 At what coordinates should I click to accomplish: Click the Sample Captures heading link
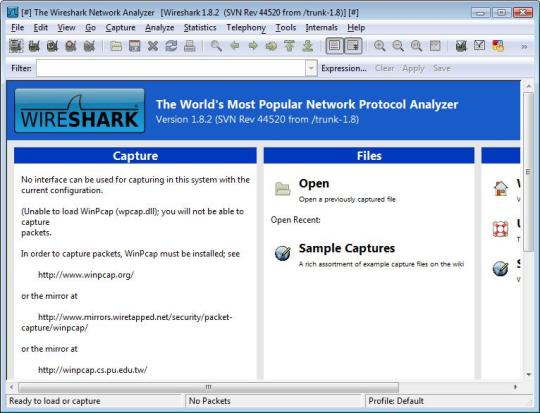[x=347, y=248]
